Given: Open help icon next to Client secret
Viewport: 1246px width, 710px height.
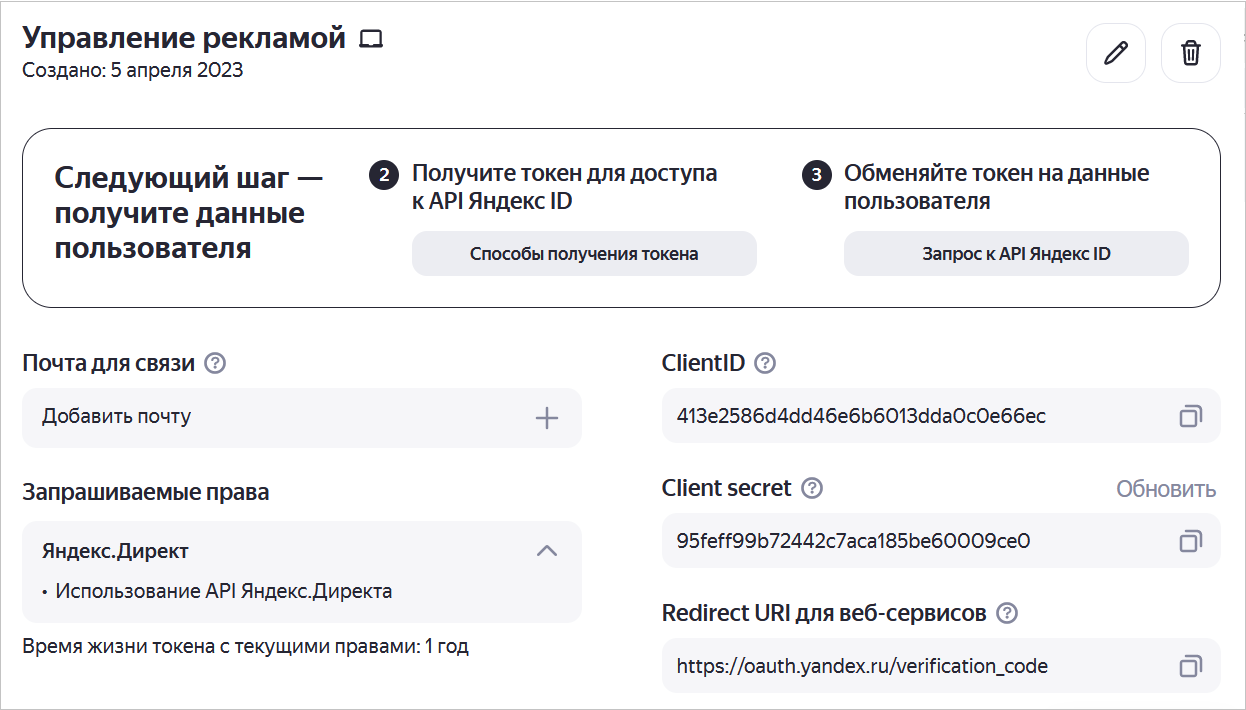Looking at the screenshot, I should [812, 488].
